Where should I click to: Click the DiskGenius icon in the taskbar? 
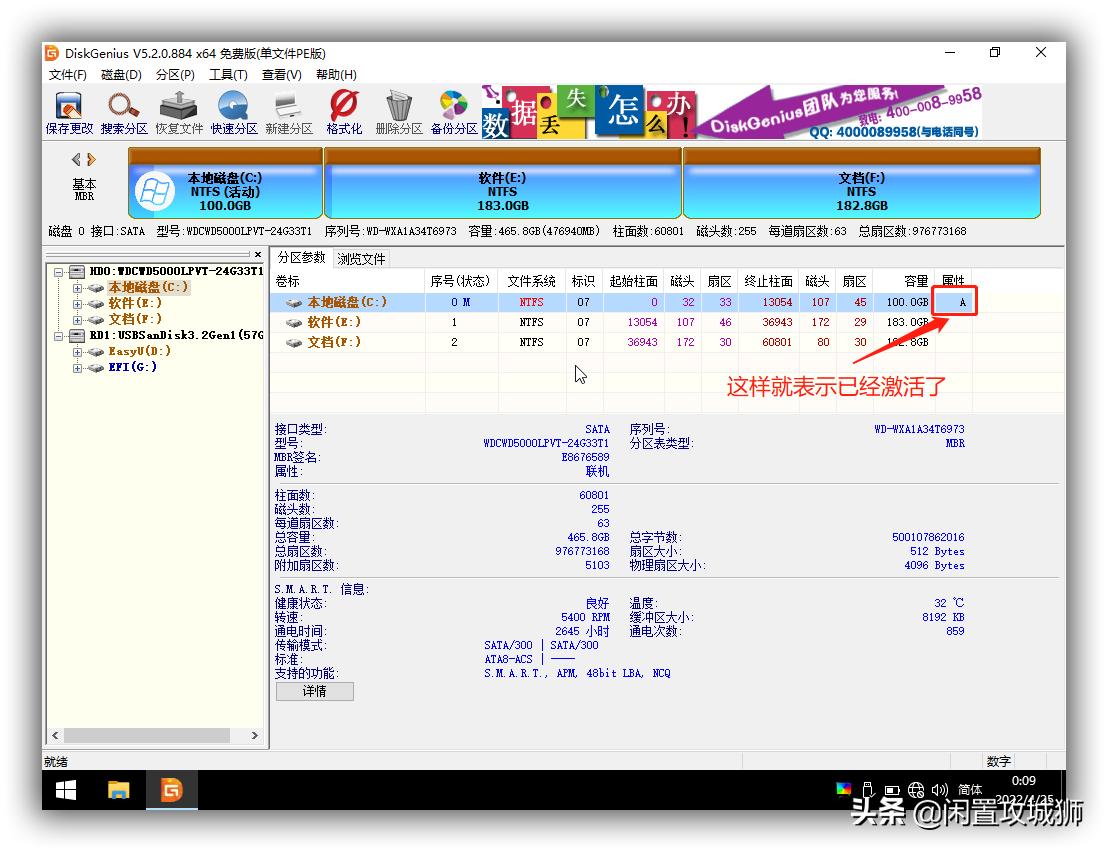tap(172, 790)
